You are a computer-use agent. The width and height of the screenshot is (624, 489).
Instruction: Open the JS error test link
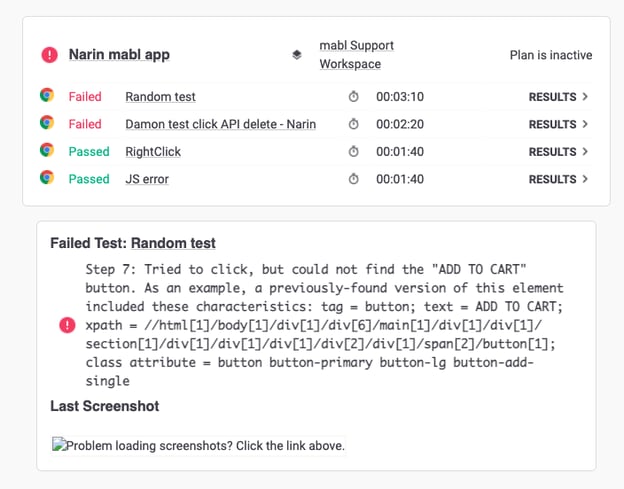tap(147, 179)
